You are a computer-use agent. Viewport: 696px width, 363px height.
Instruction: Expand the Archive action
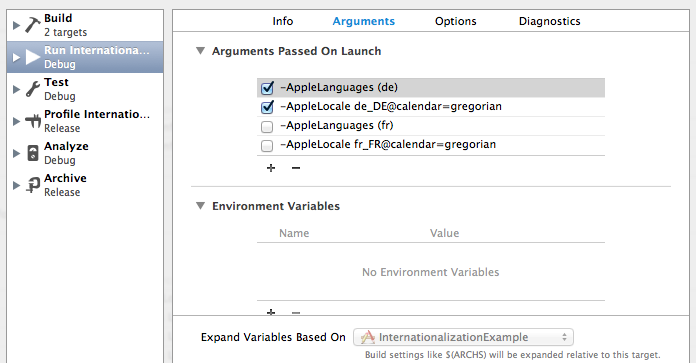(x=16, y=185)
